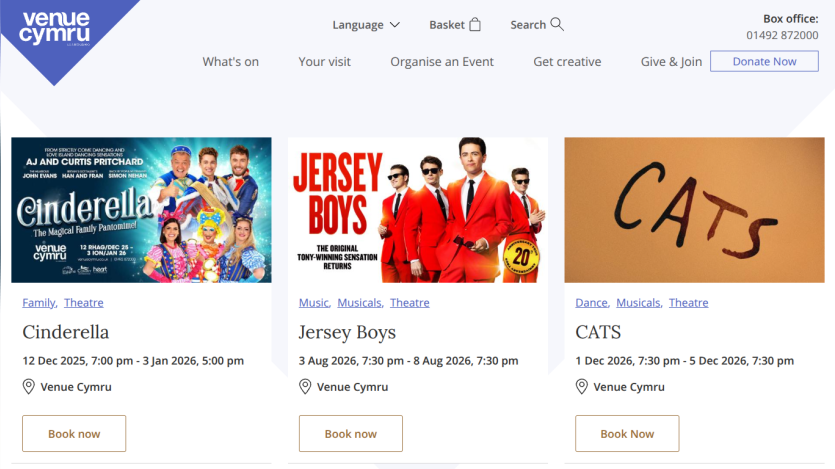Click the Jersey Boys event title

click(347, 332)
